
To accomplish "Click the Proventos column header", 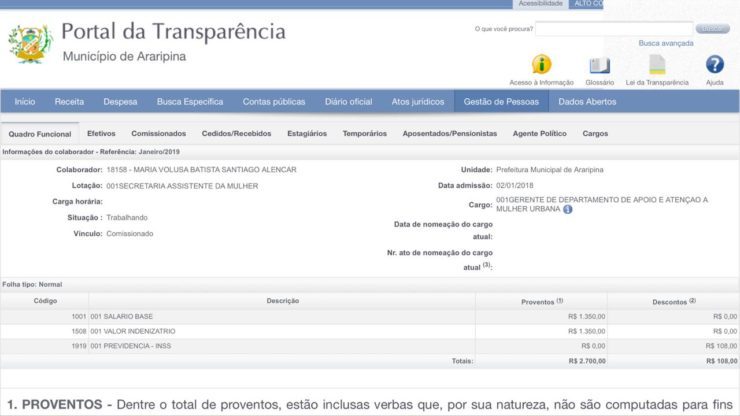I will pos(542,301).
